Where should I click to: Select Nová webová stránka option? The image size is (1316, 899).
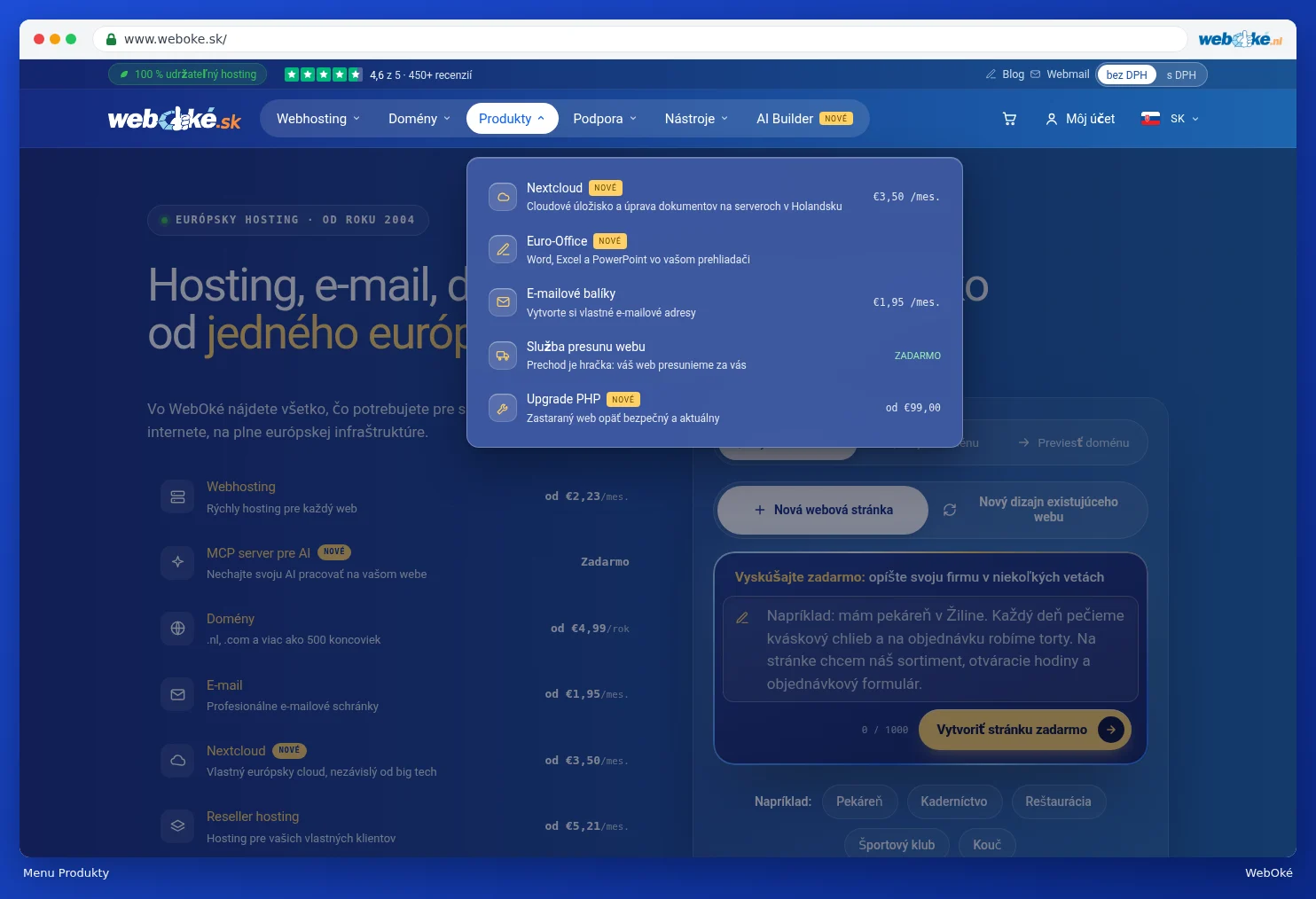823,510
